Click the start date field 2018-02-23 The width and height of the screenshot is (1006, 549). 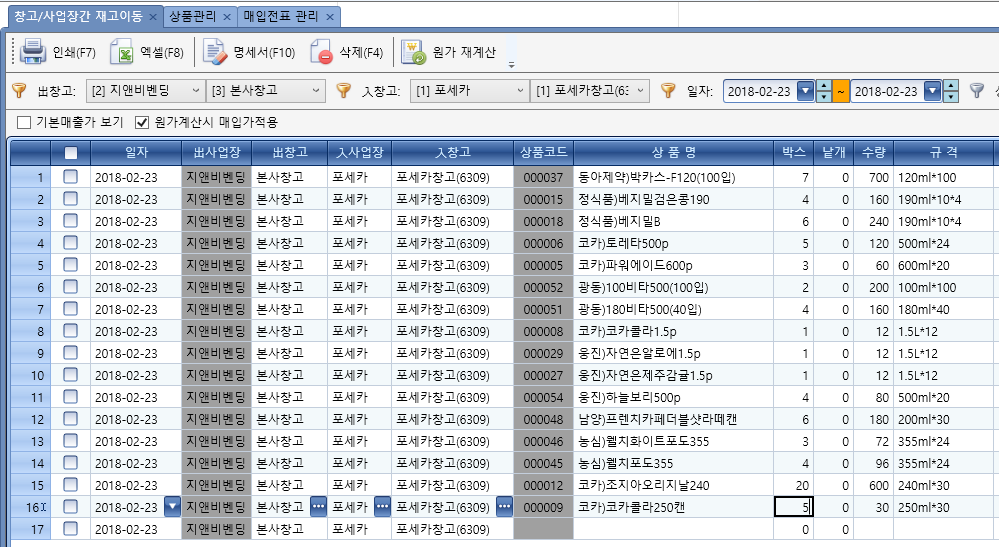(x=760, y=91)
